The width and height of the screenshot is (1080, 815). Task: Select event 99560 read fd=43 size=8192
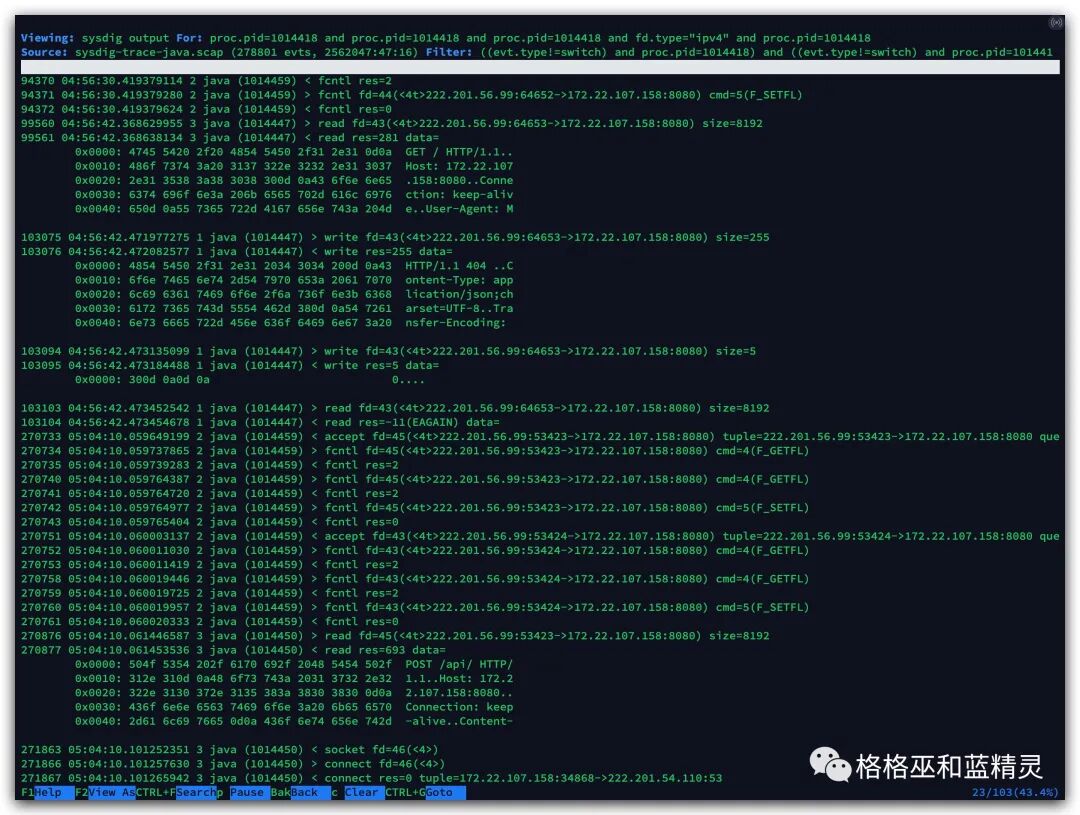coord(391,123)
